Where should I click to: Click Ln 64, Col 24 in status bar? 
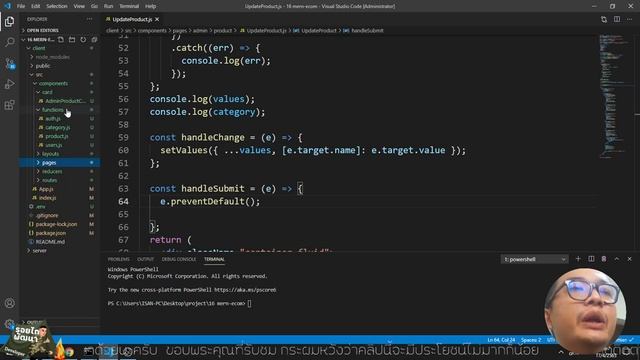tap(501, 340)
